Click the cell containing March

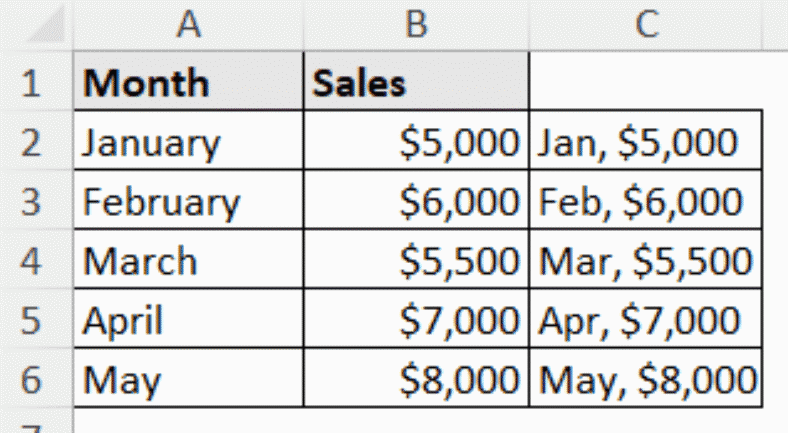(188, 261)
